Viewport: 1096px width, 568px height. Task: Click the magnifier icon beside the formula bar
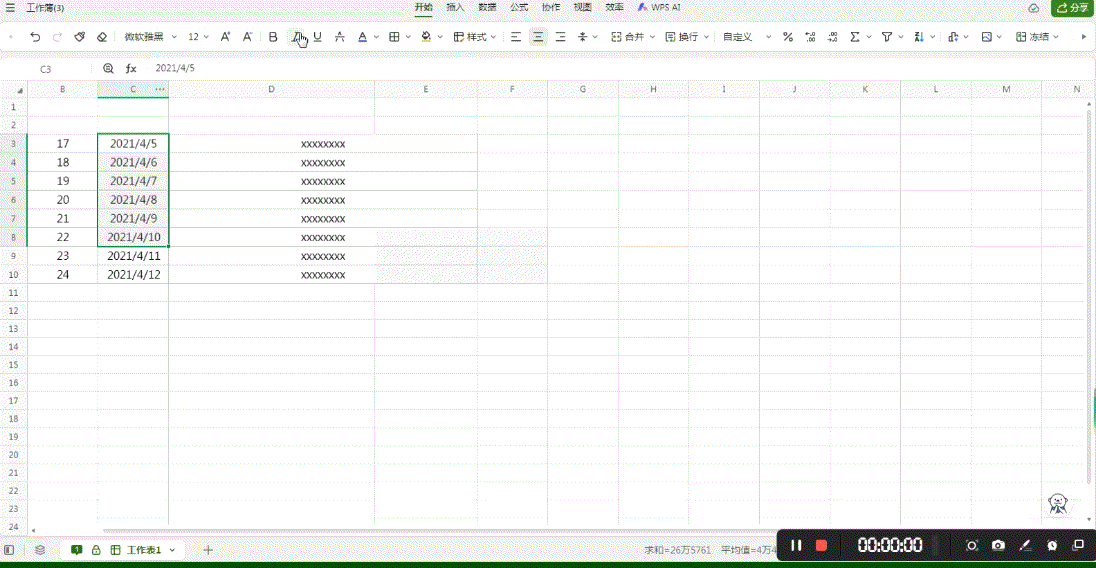tap(108, 68)
